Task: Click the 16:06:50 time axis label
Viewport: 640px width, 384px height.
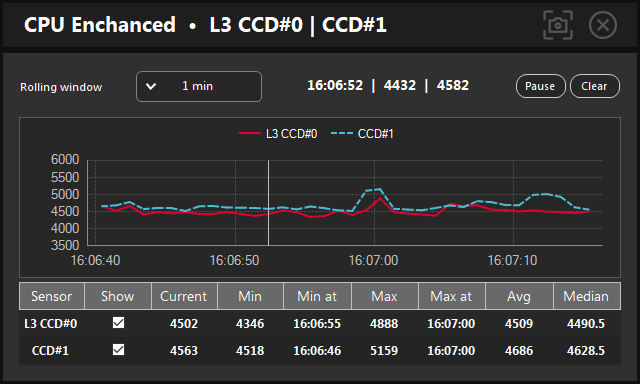Action: pos(234,260)
